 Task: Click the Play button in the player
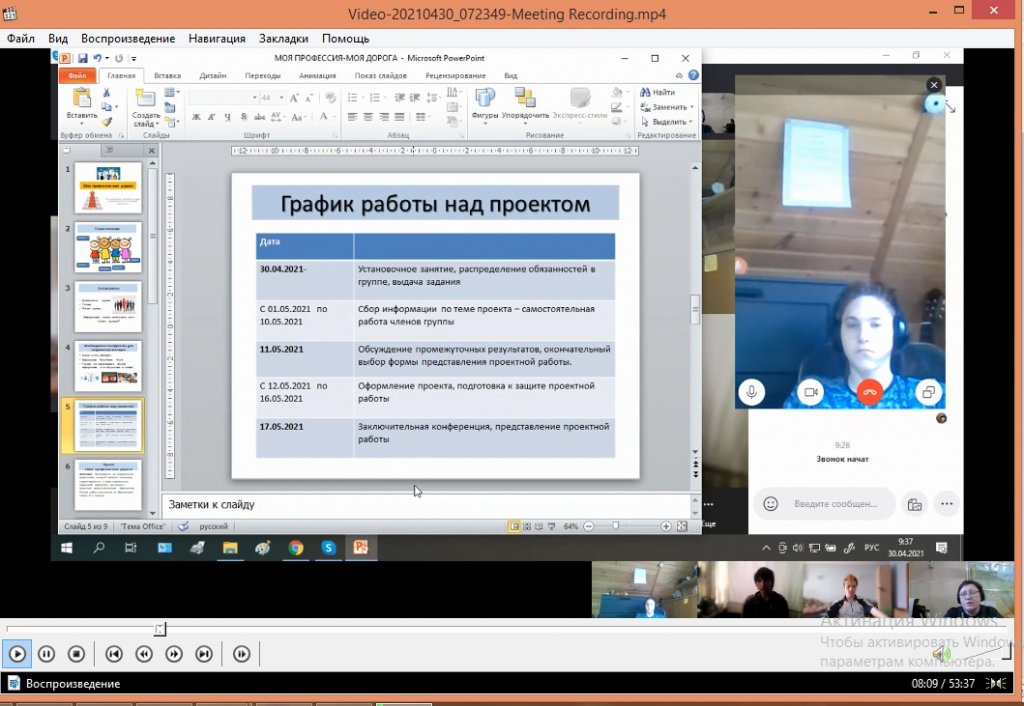pos(16,654)
